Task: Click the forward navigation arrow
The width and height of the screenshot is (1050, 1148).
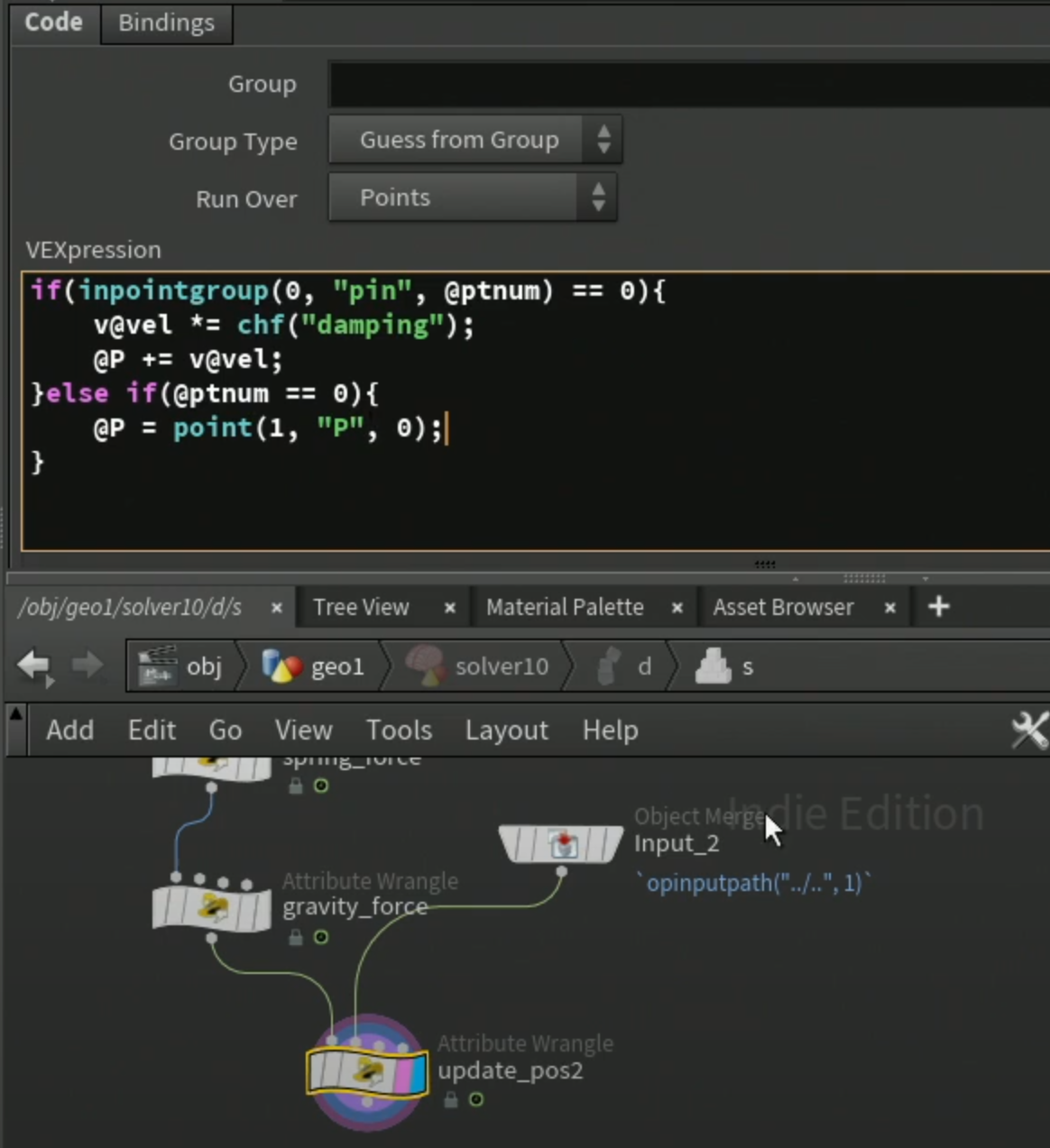Action: click(87, 666)
